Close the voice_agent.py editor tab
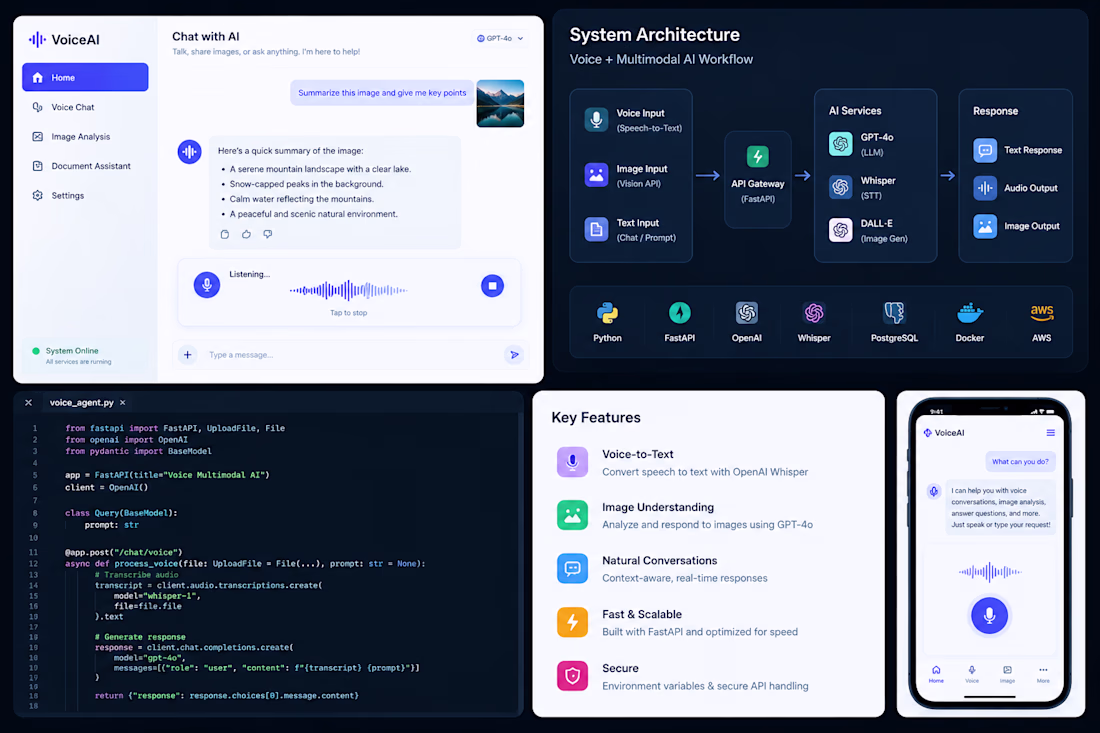 (x=123, y=403)
